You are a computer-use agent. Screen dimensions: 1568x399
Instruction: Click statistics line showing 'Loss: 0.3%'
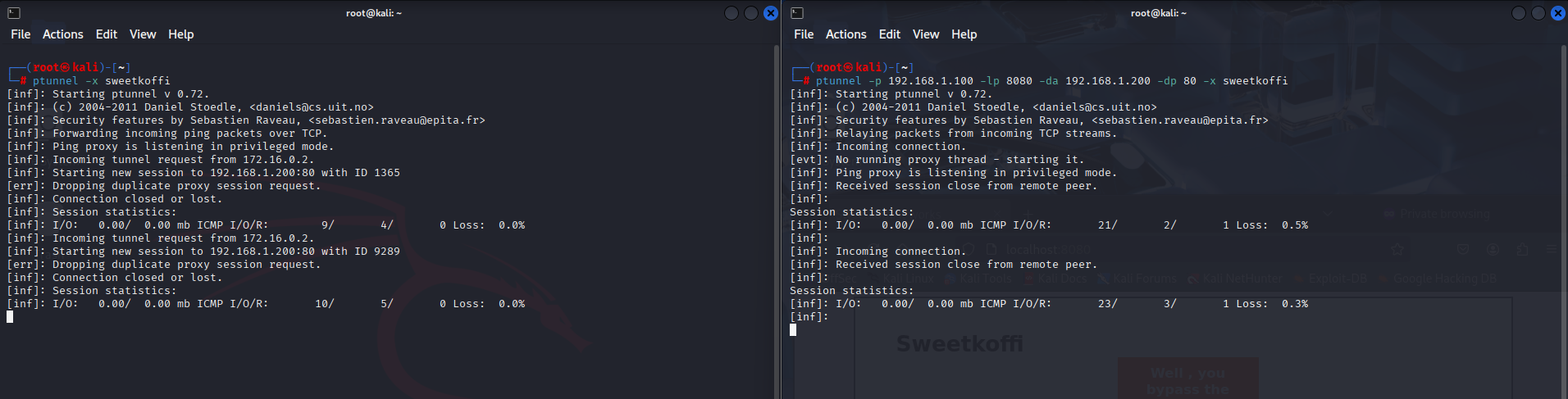1049,304
